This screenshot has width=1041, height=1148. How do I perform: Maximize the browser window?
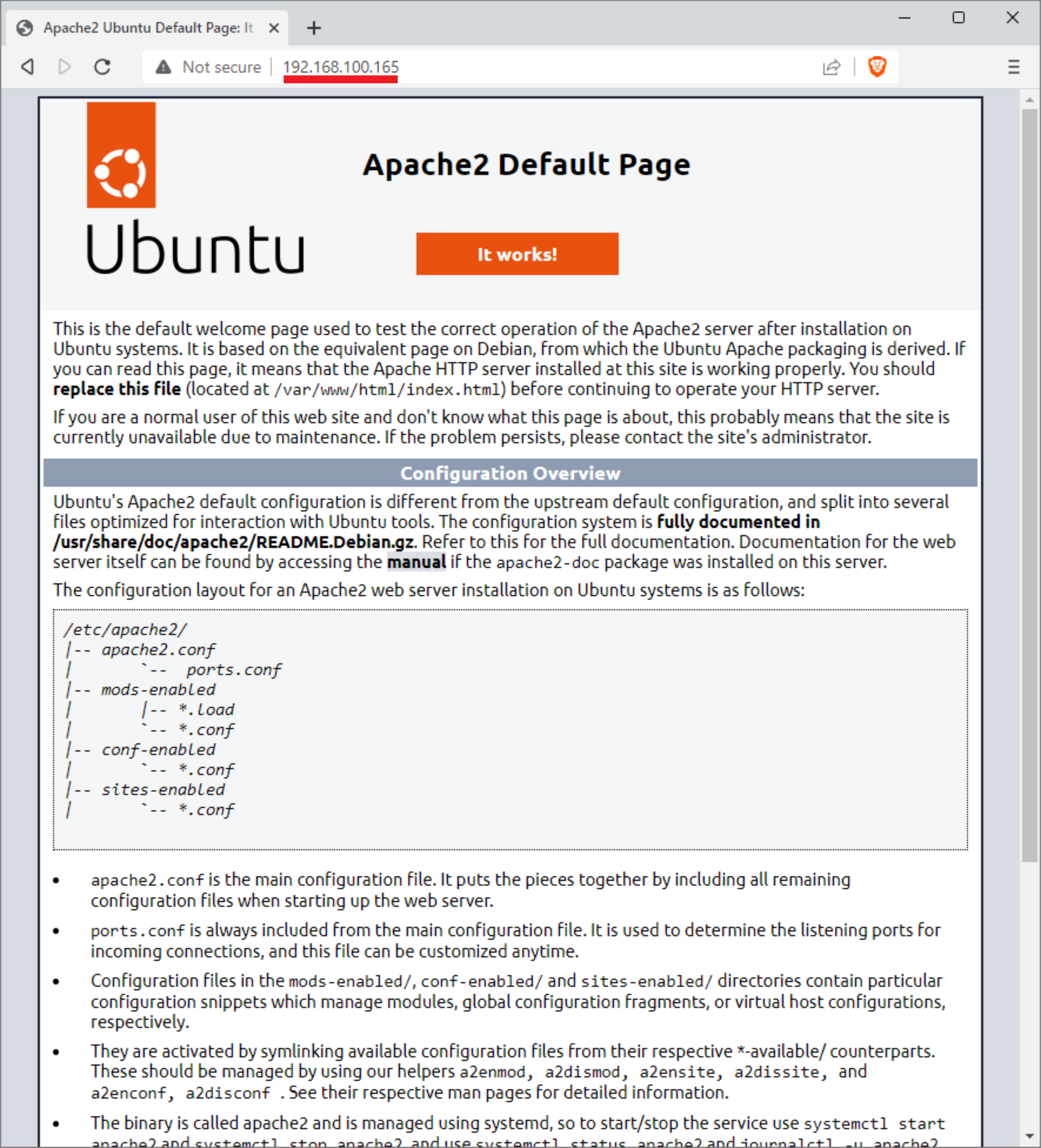[x=959, y=18]
